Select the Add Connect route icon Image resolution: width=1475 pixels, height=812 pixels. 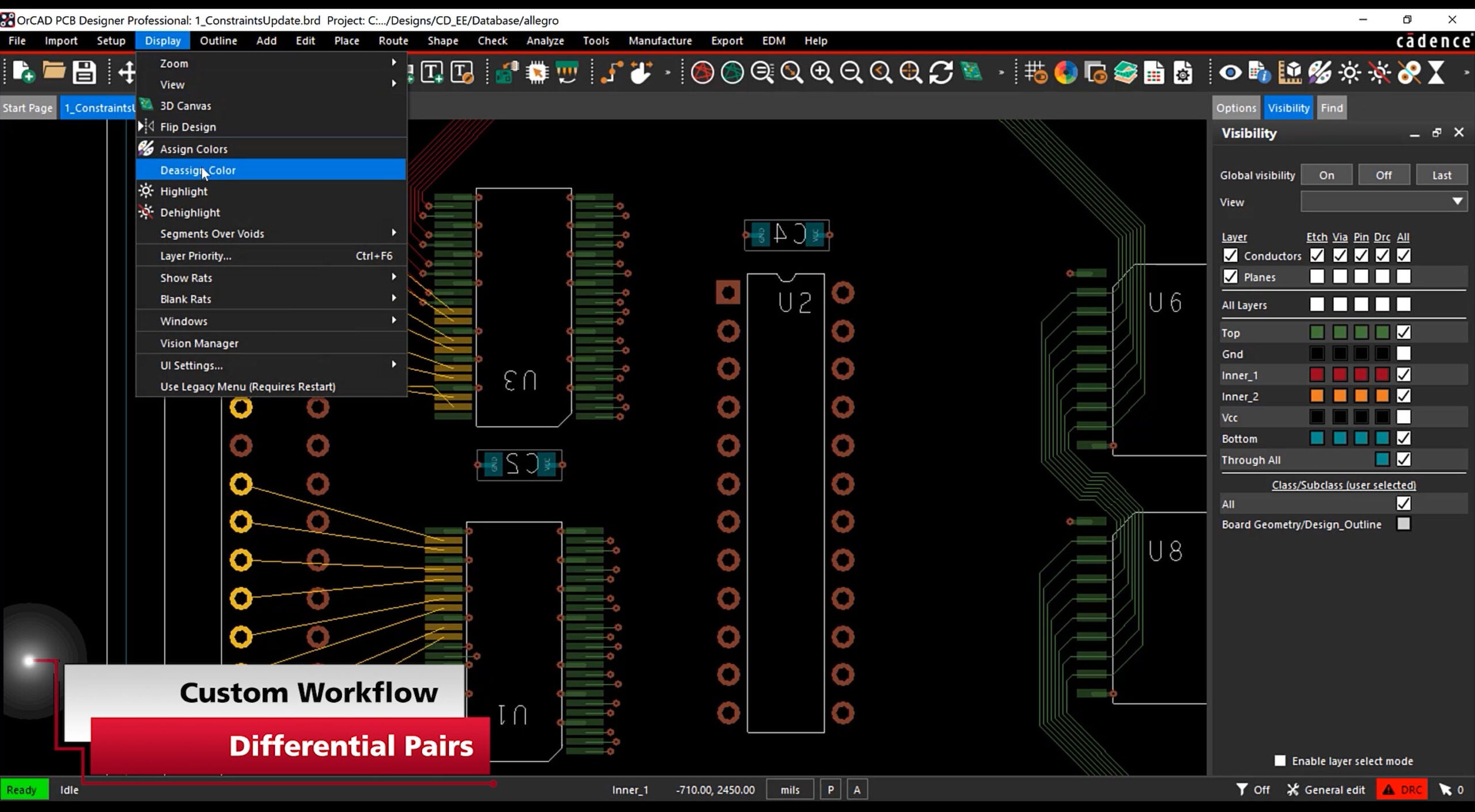pos(611,73)
